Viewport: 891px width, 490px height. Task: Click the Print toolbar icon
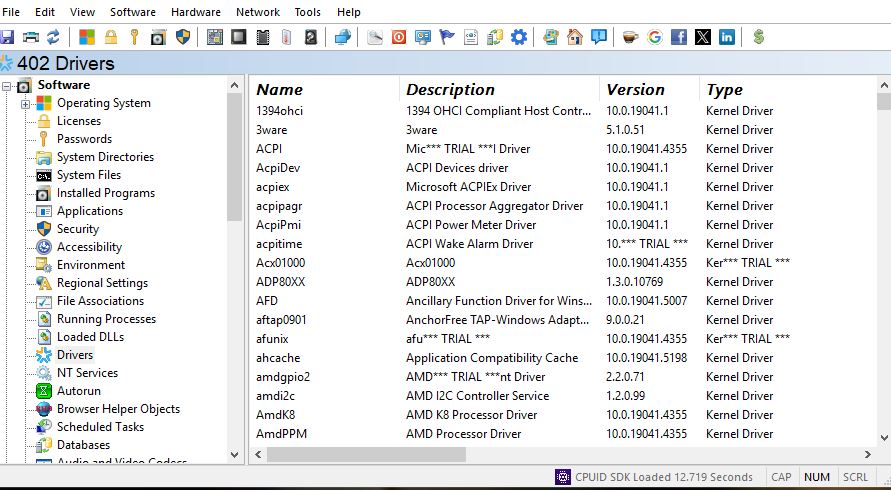tap(30, 38)
